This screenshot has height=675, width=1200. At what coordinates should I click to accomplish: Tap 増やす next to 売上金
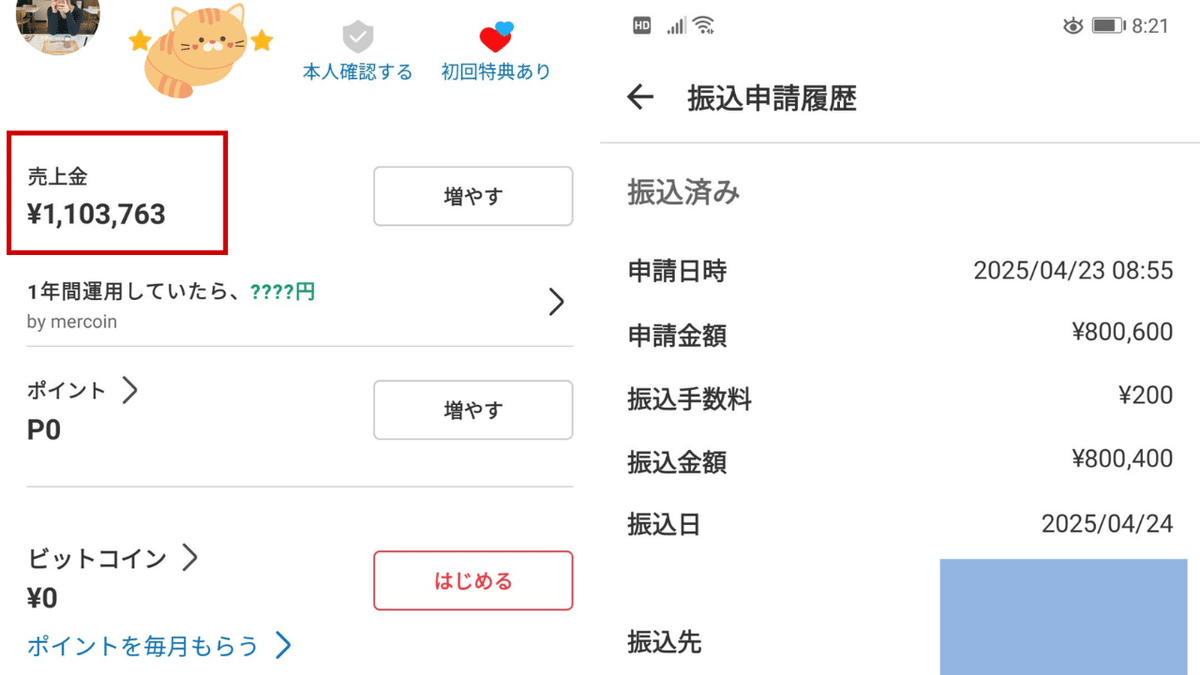pyautogui.click(x=472, y=196)
